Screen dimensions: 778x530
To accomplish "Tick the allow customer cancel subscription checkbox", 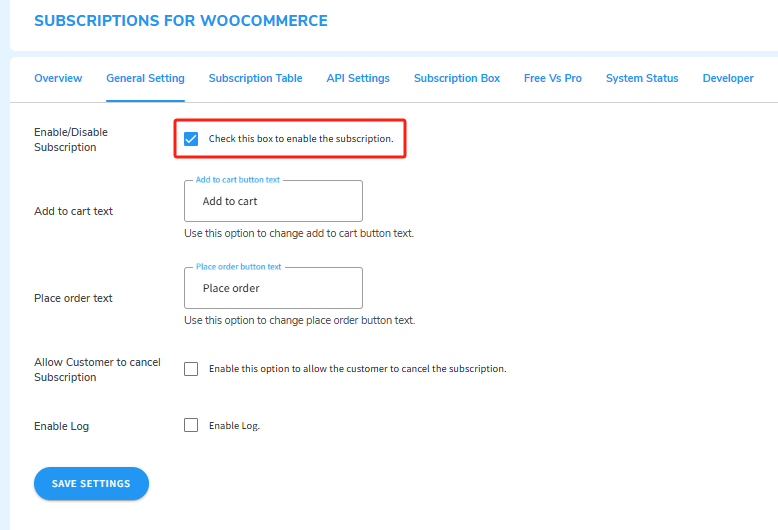I will 191,369.
